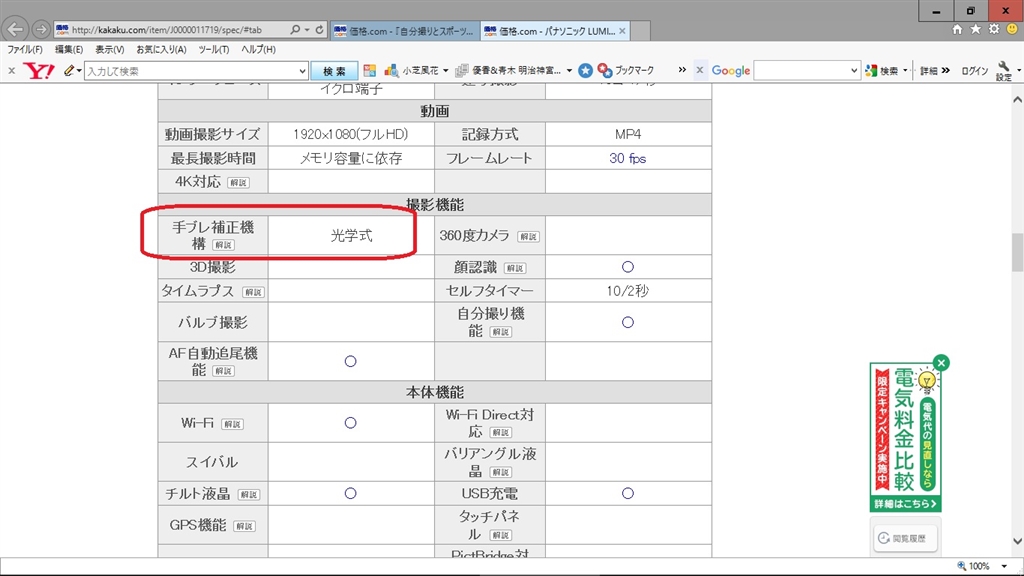Expand the 優香&青木 item's dropdown arrow
Screen dimensions: 1024x576
(x=569, y=71)
